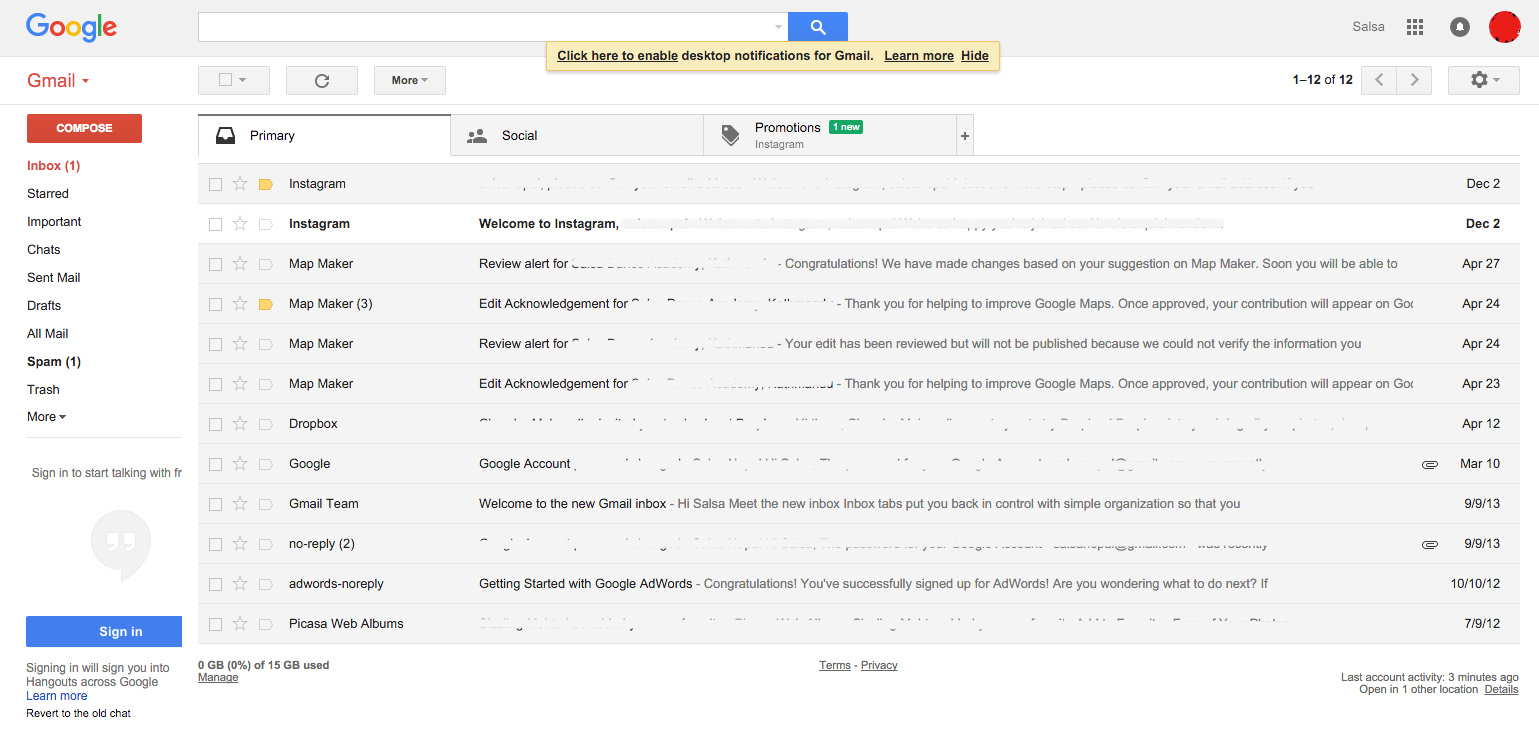The height and width of the screenshot is (746, 1539).
Task: Click 'Click here to enable' notifications link
Action: click(x=617, y=56)
